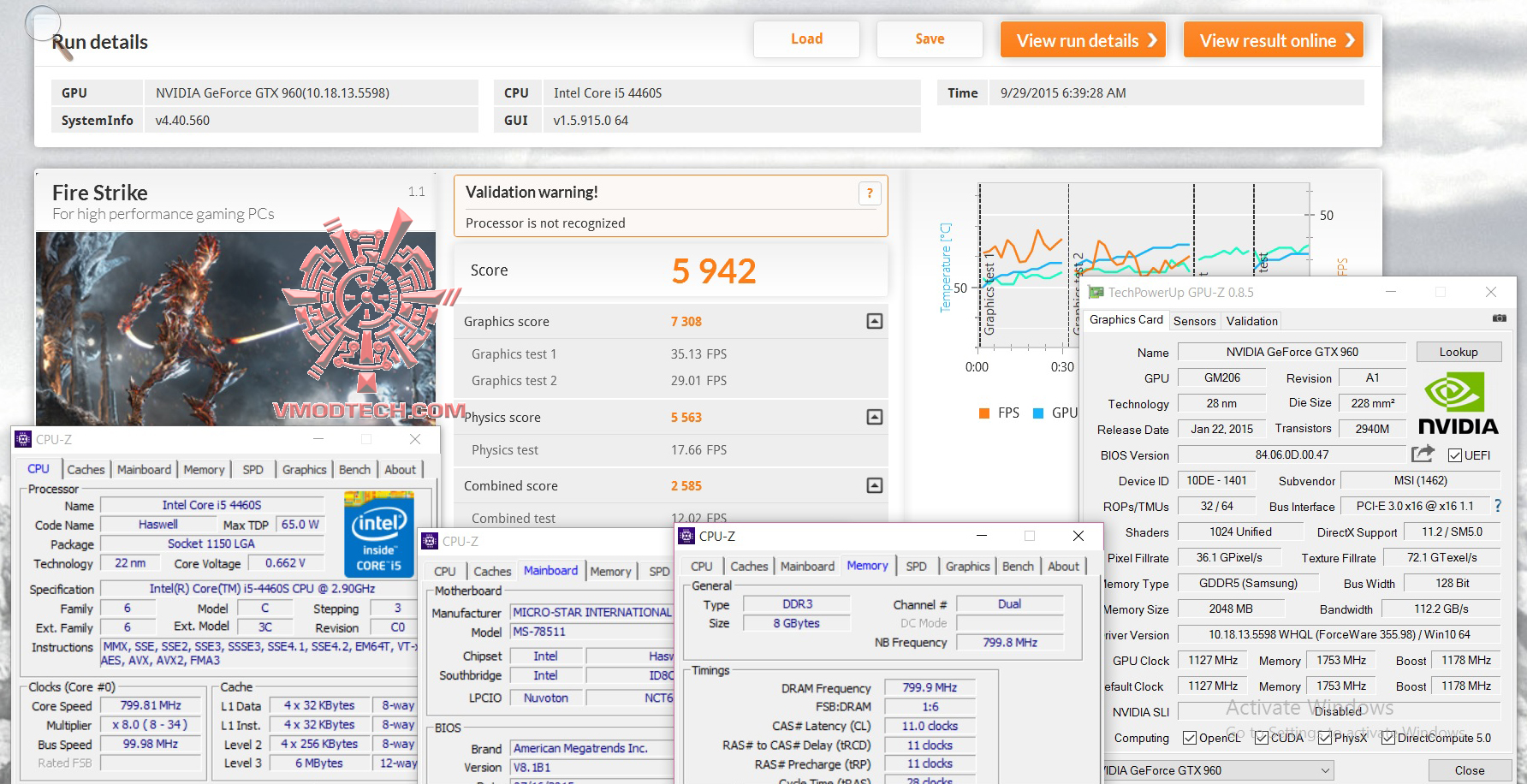1527x784 pixels.
Task: Open the validation warning help question mark
Action: pos(870,193)
